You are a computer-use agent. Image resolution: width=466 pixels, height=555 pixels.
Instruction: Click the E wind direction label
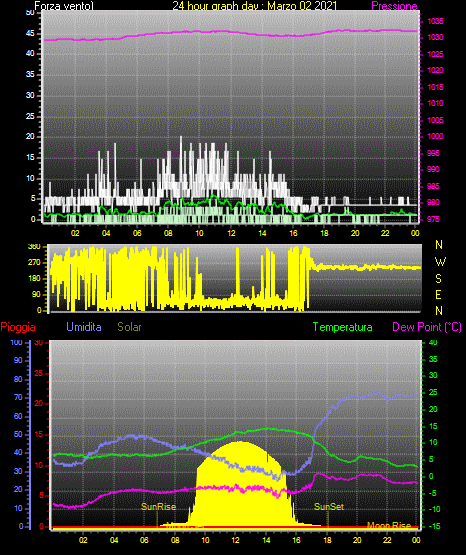438,295
